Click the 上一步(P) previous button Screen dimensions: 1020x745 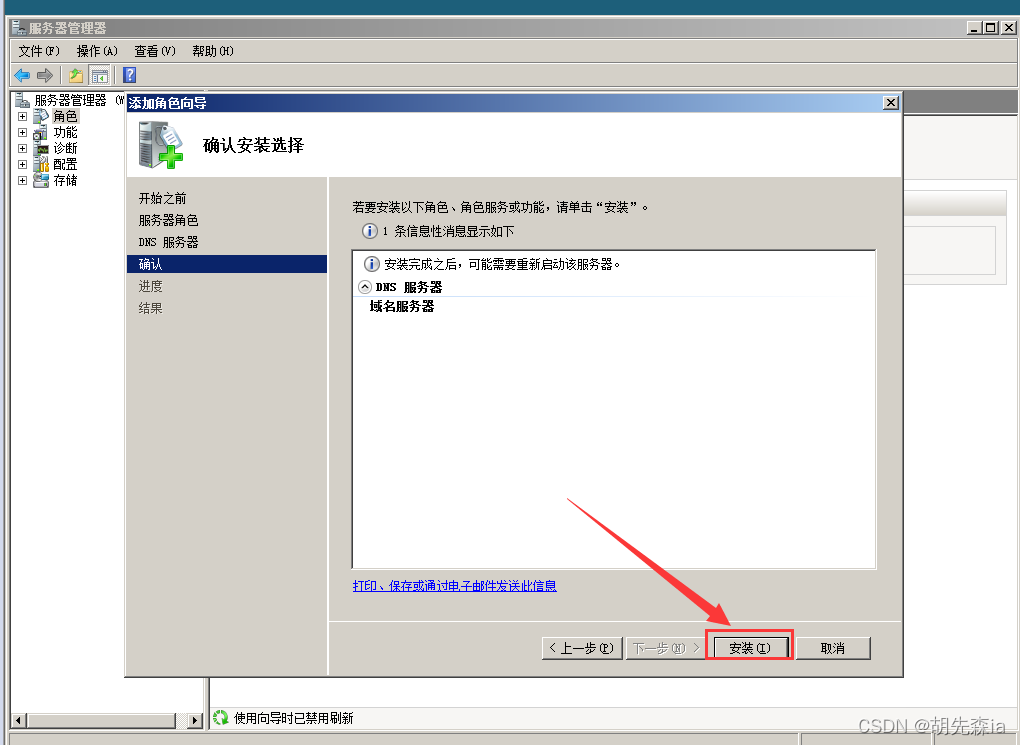coord(582,648)
